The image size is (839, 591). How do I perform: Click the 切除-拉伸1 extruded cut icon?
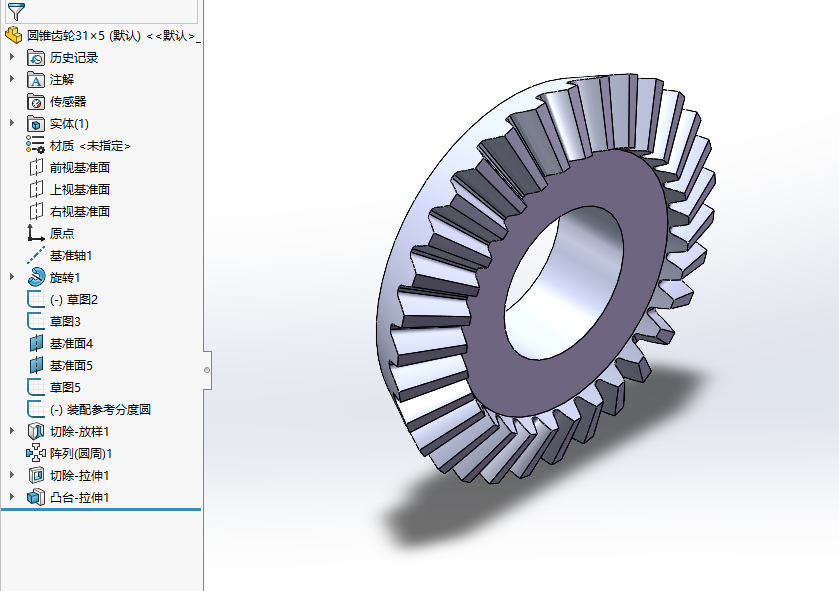(36, 475)
